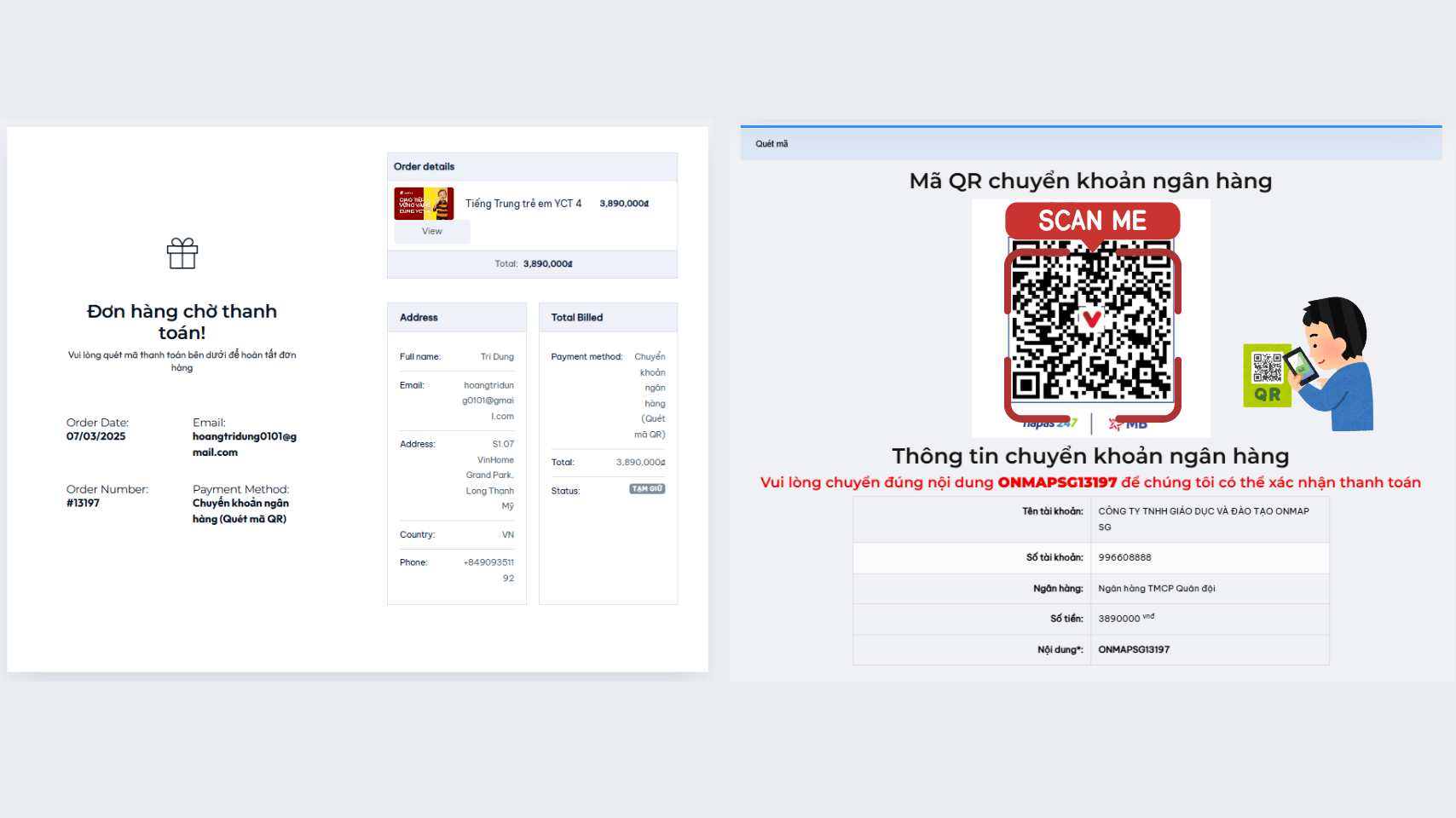Click the Total Billed panel header
The image size is (1456, 818).
577,318
